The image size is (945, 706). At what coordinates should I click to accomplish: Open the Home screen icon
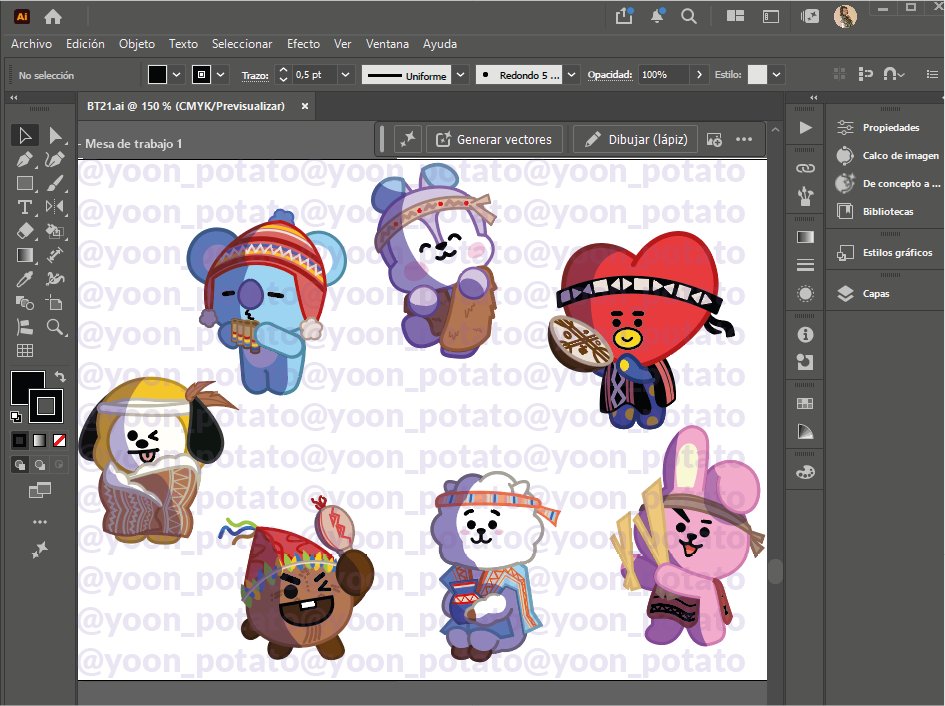53,17
